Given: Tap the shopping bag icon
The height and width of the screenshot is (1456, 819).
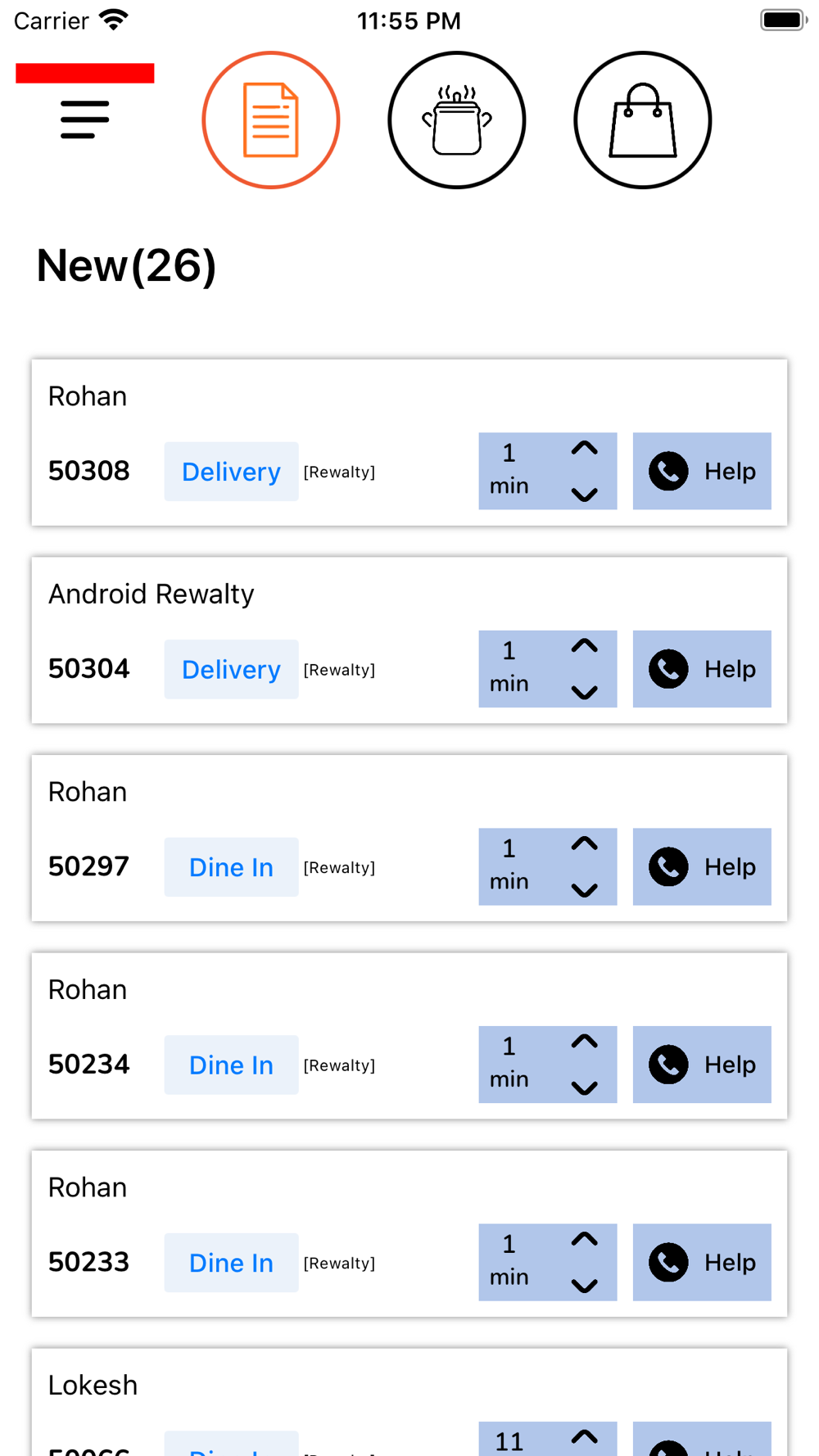Looking at the screenshot, I should pos(643,120).
